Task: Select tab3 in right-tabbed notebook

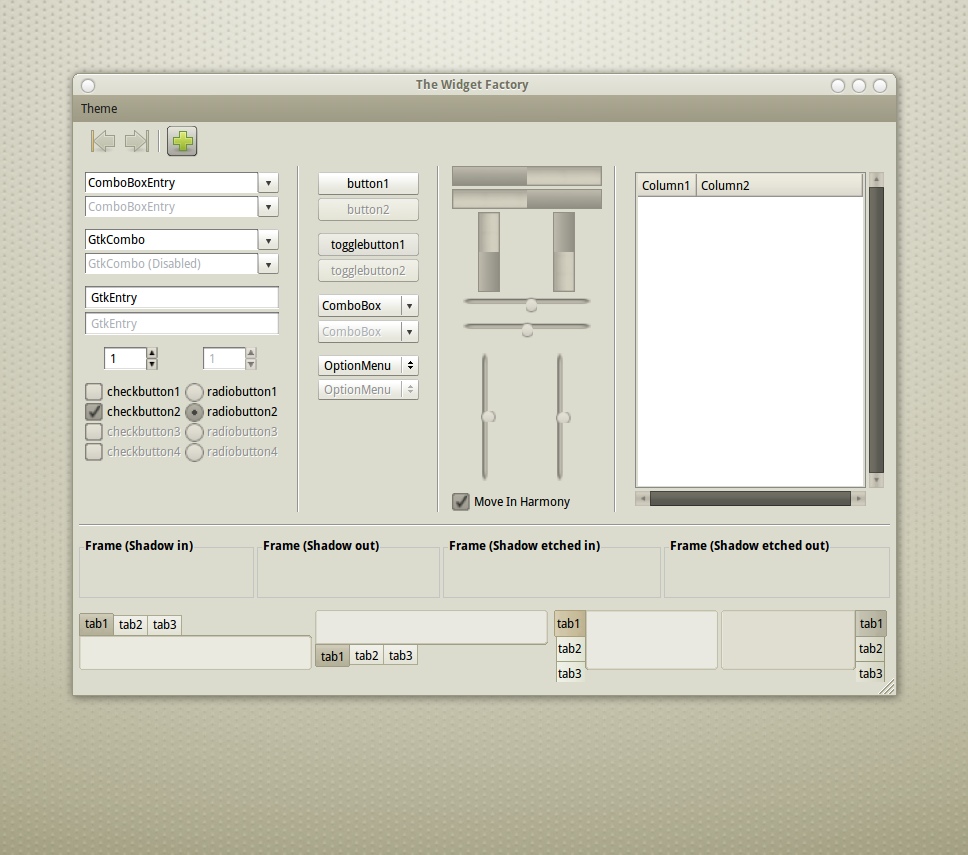Action: coord(870,674)
